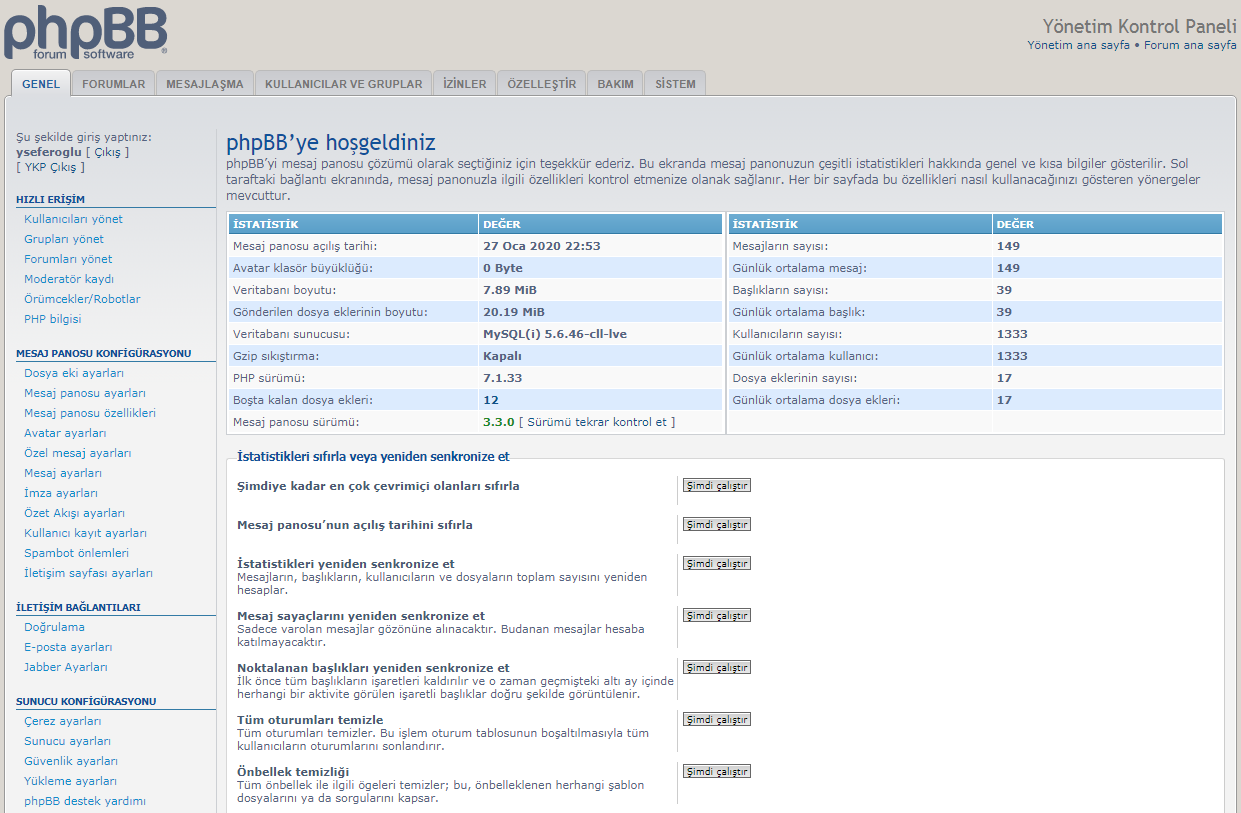This screenshot has height=813, width=1241.
Task: Select the attachments size value 20.19 MiB
Action: tap(514, 312)
